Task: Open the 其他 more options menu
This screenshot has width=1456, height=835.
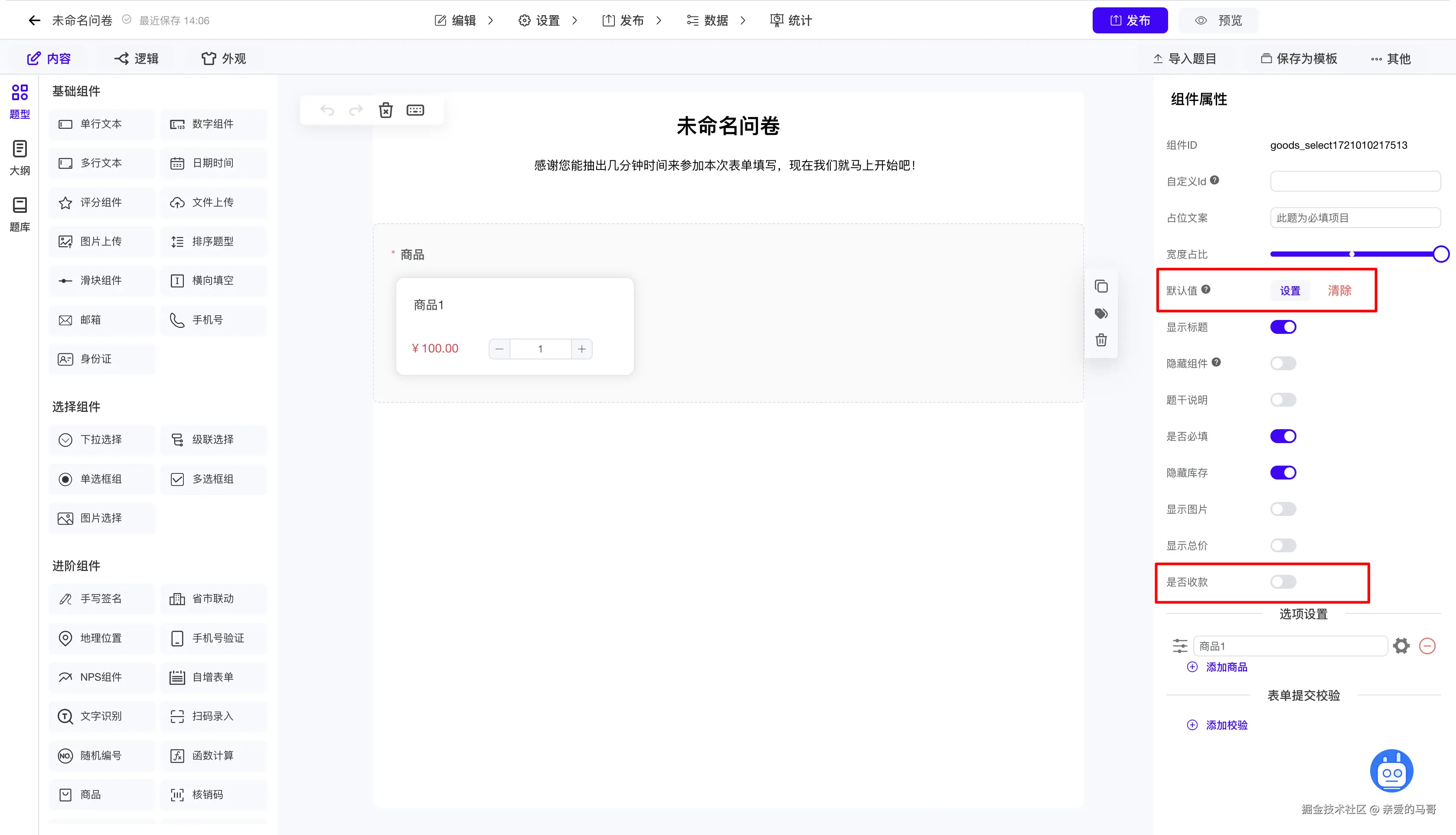Action: (1391, 59)
